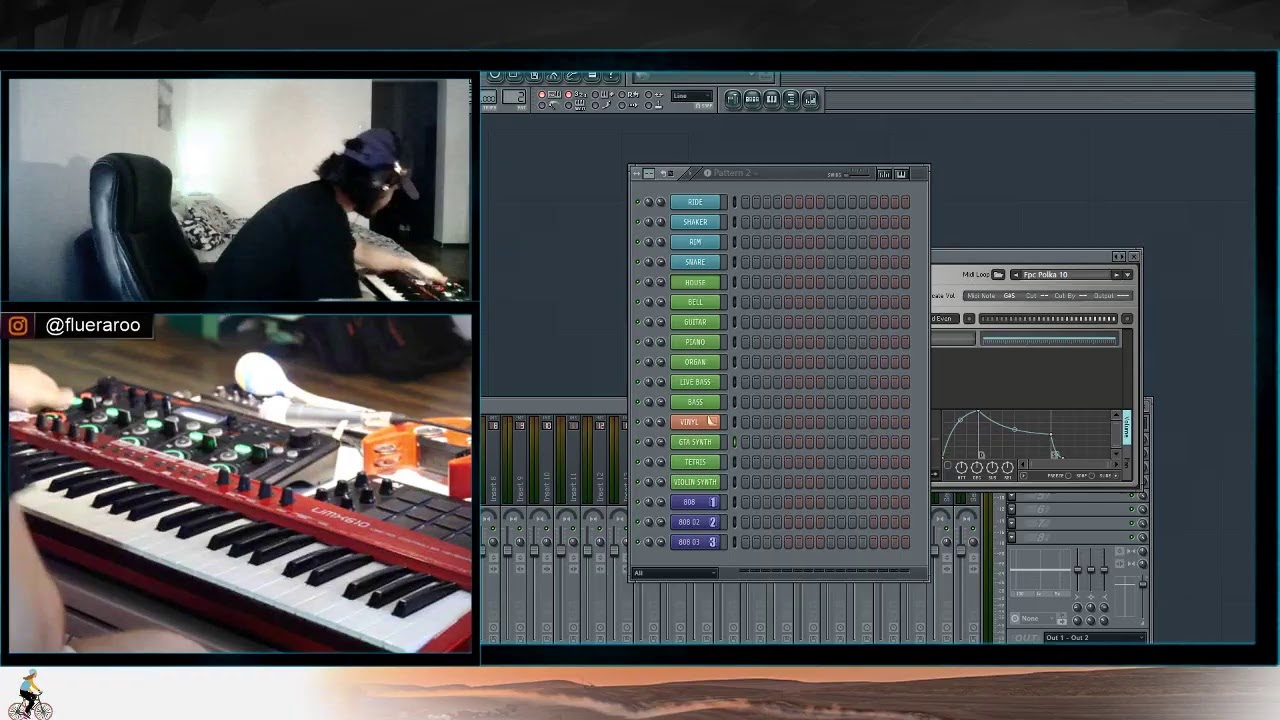Select the 808 02 channel button

point(695,522)
